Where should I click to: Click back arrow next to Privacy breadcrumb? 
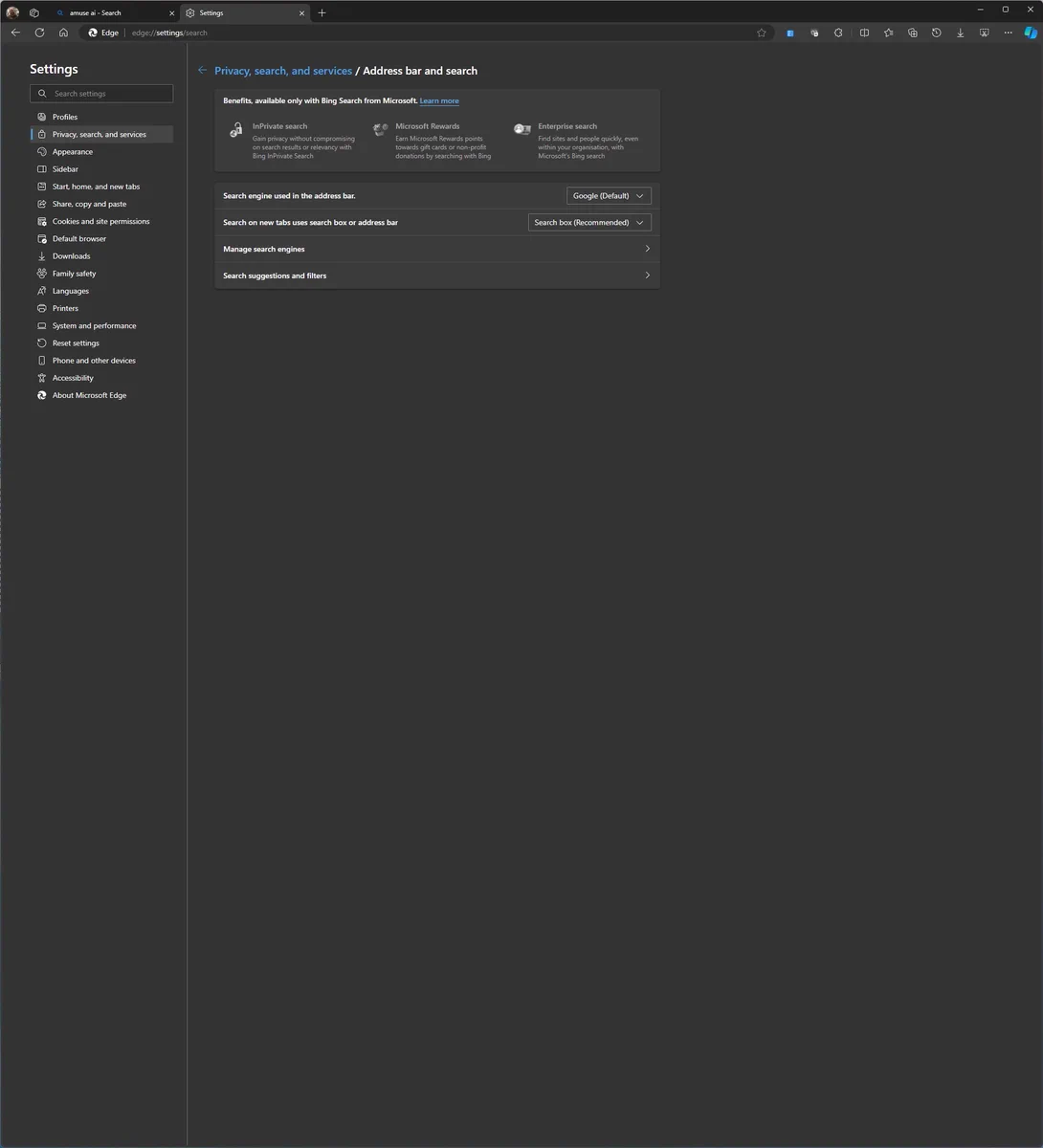[x=202, y=70]
